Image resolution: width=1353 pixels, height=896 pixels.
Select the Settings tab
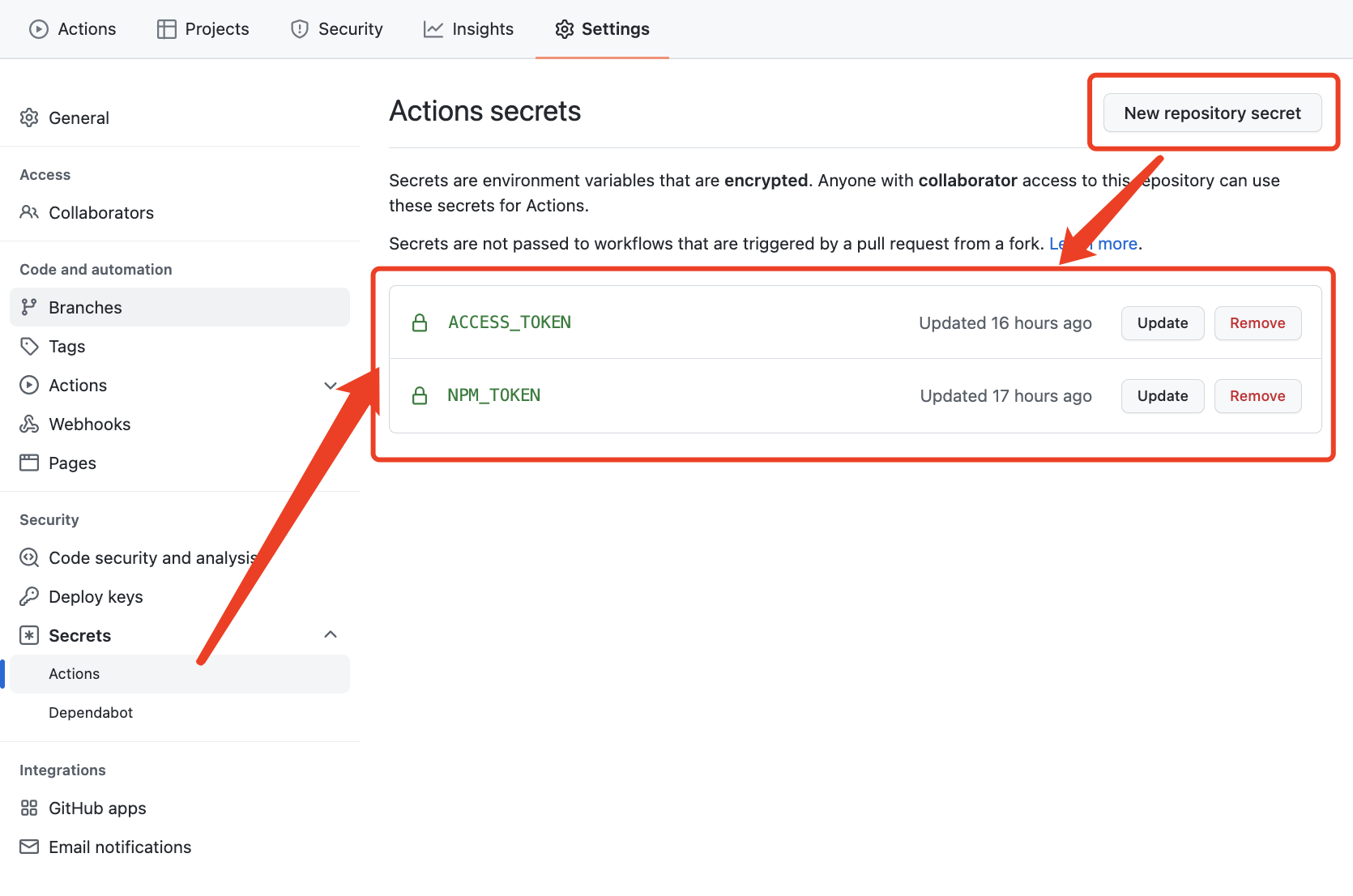coord(602,29)
